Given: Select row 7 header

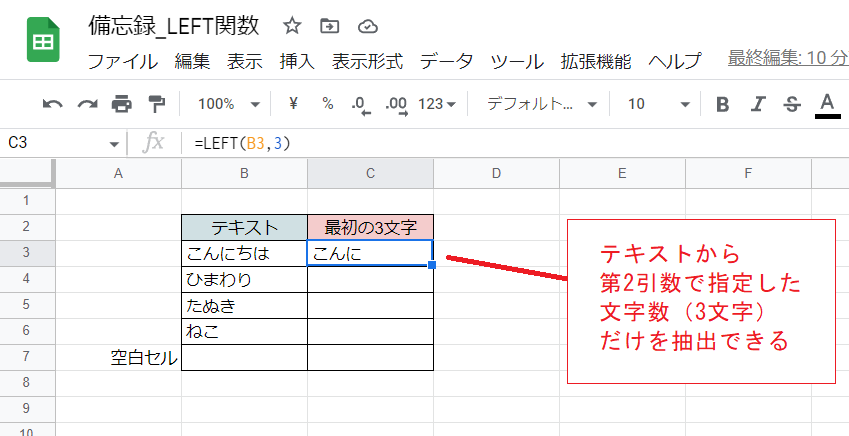Looking at the screenshot, I should click(27, 357).
